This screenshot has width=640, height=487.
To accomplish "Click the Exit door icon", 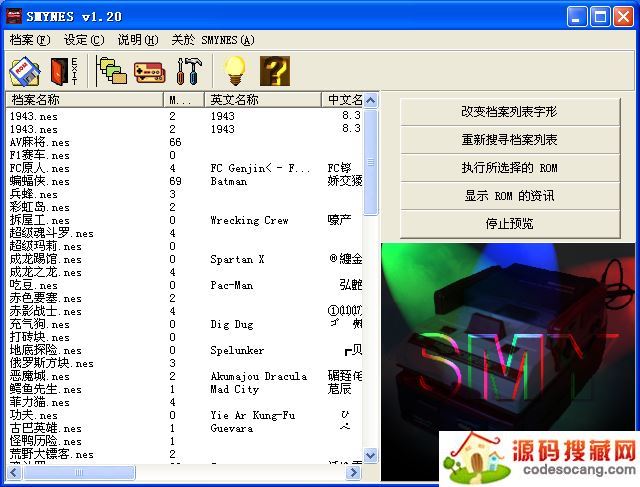I will coord(64,71).
